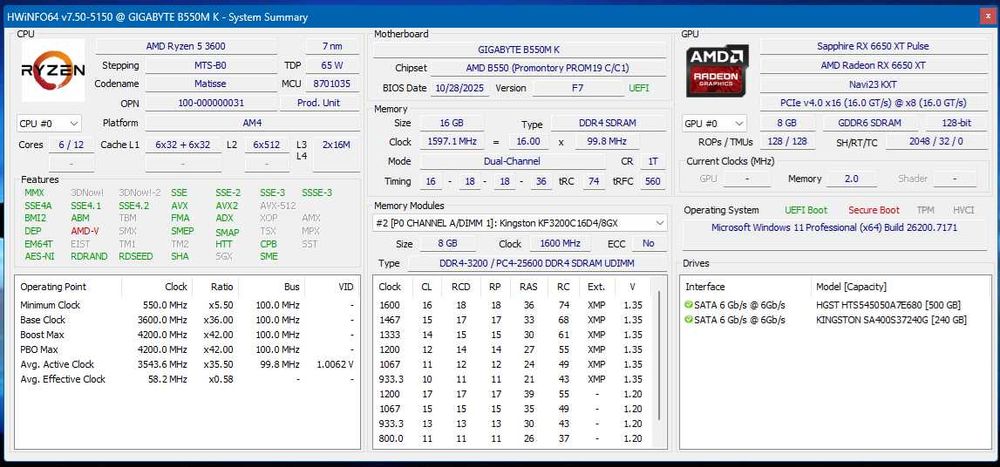This screenshot has height=467, width=1000.
Task: Click the 'AVX2' feature label
Action: point(227,205)
